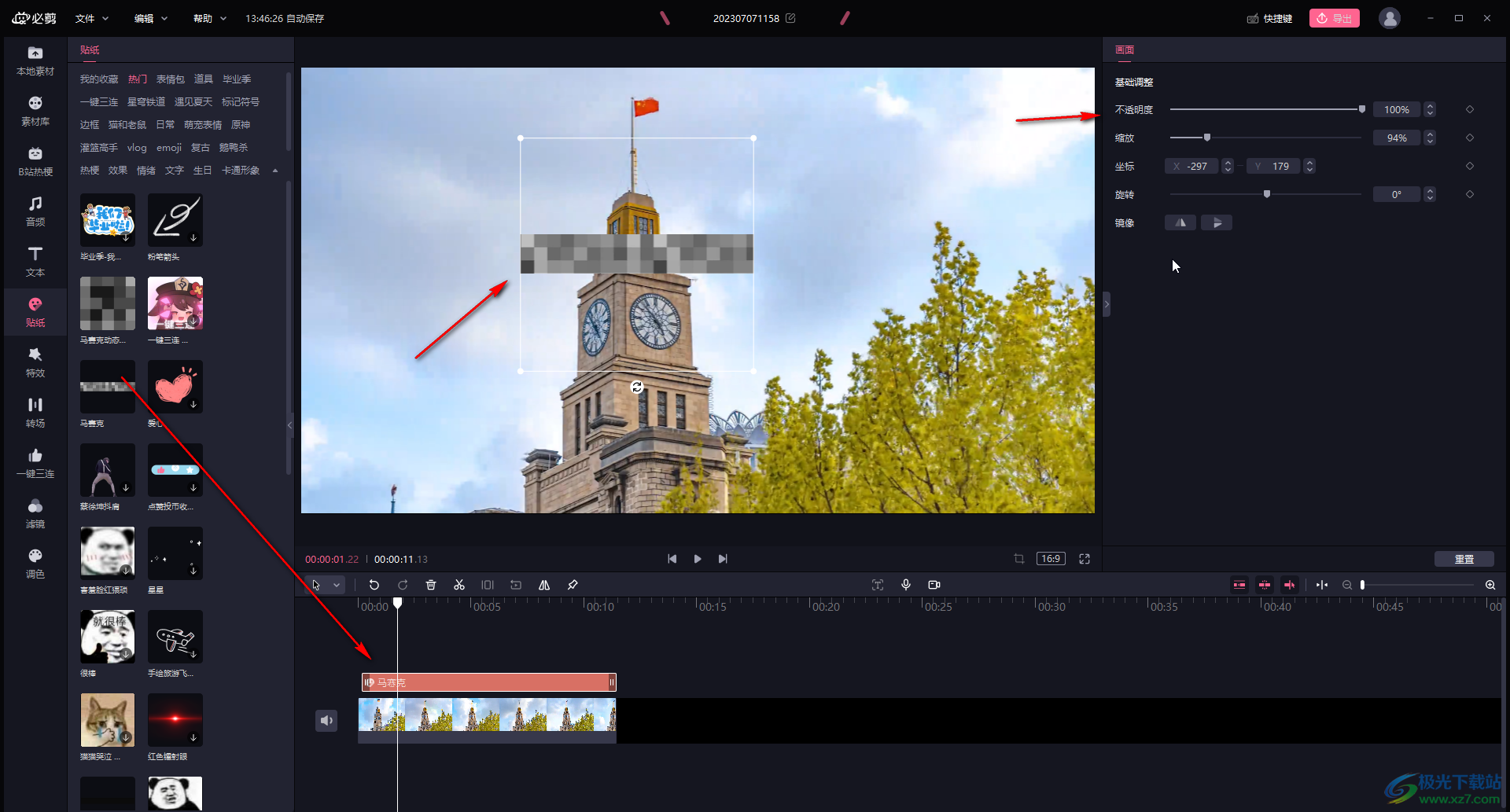
Task: Toggle horizontal mirror button
Action: [1180, 223]
